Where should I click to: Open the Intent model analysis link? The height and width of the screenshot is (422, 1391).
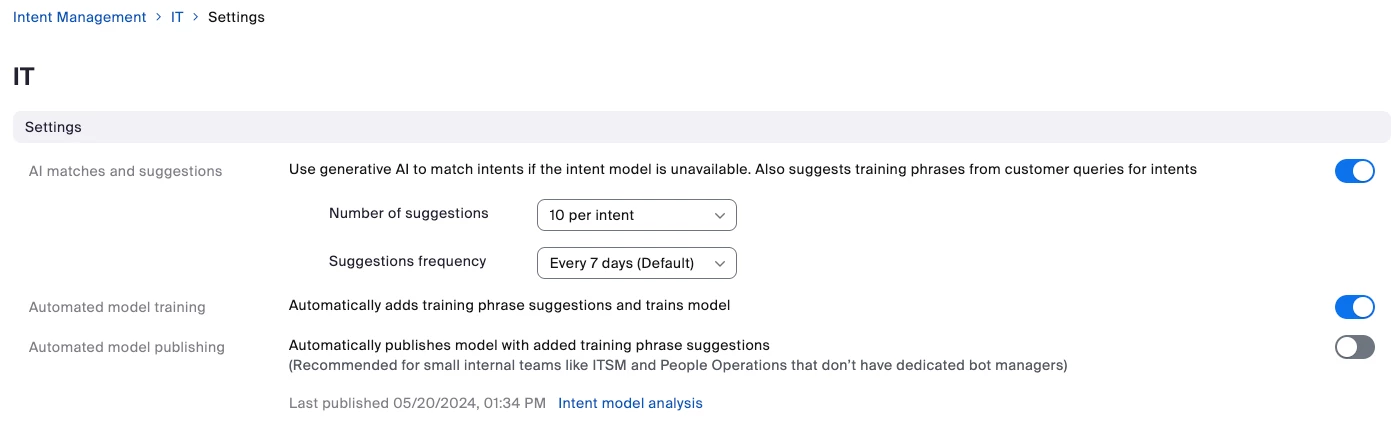(x=630, y=403)
